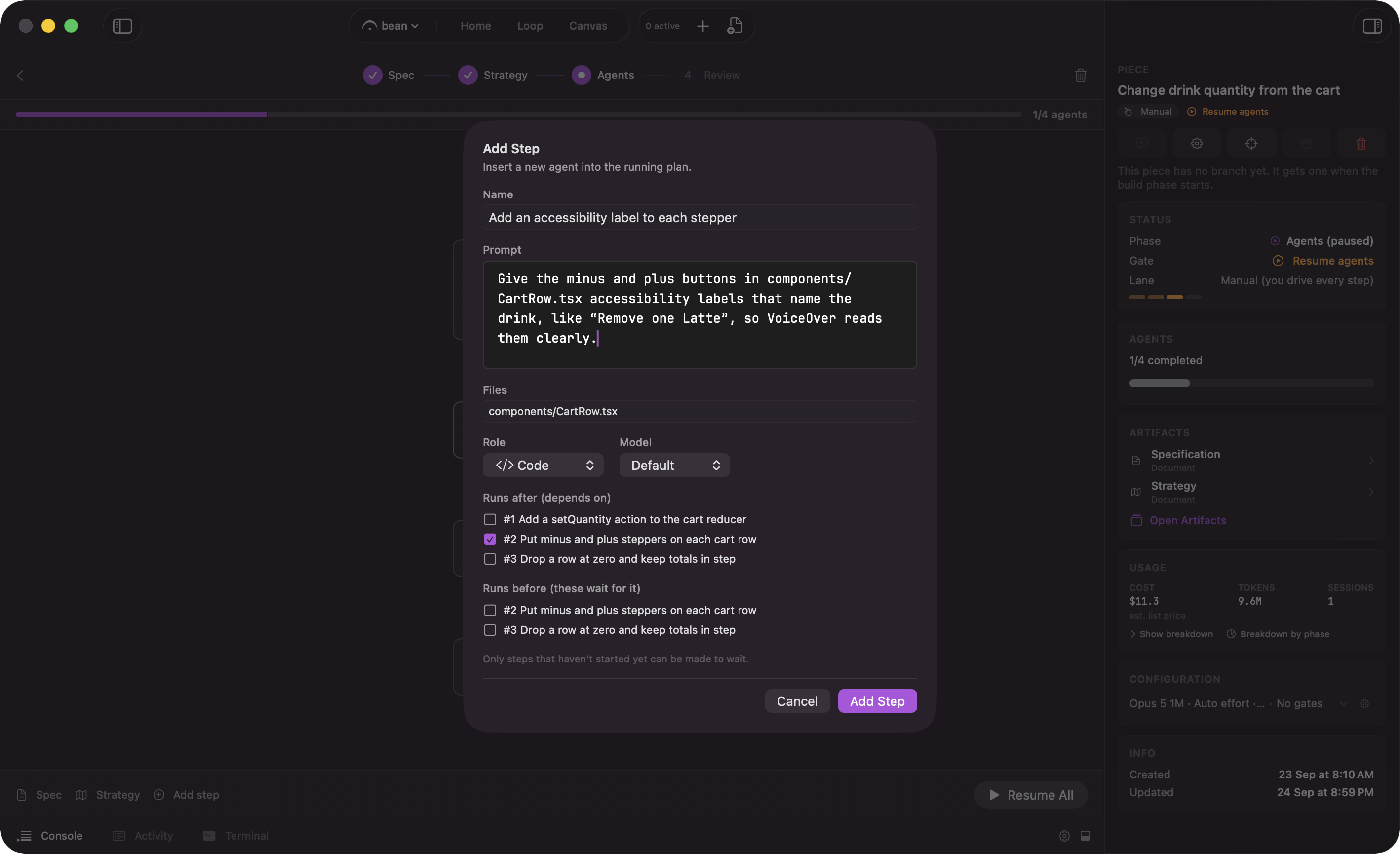
Task: Click the 0 active counter
Action: click(662, 26)
